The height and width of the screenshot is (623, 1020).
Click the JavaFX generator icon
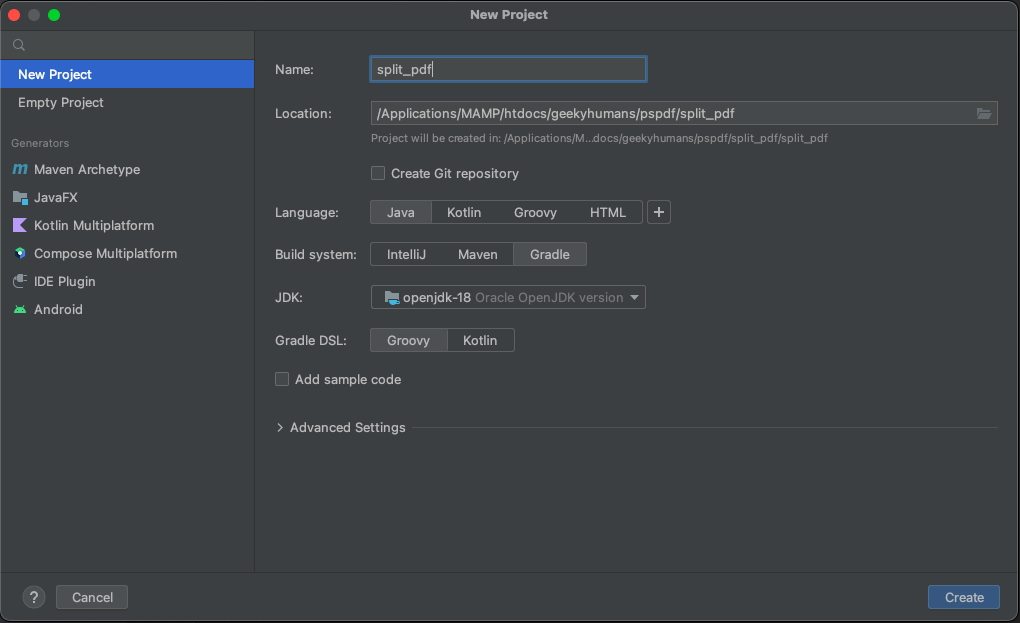pos(21,197)
